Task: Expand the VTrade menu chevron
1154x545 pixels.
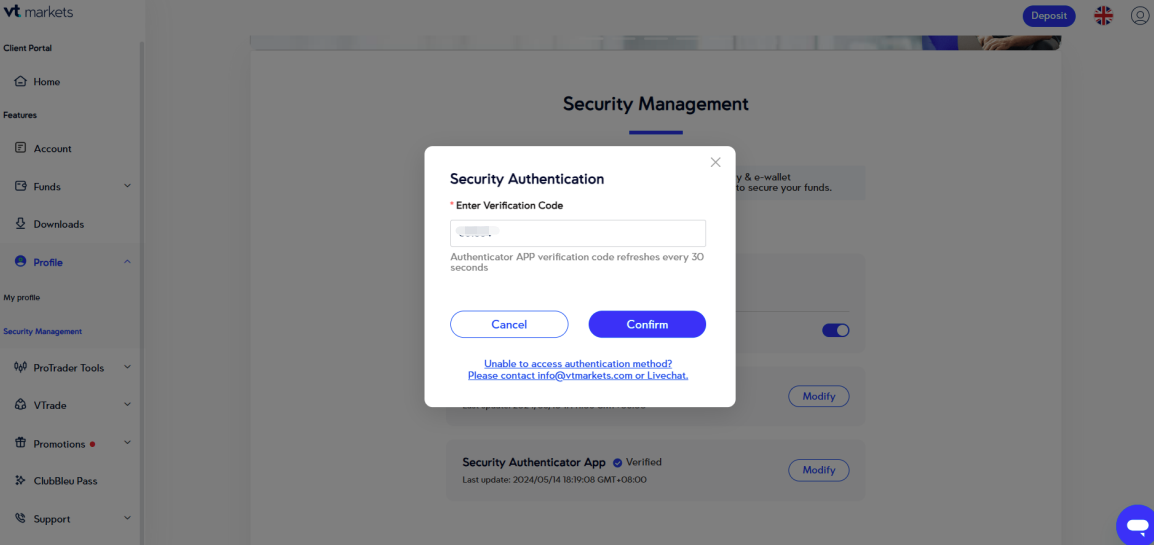Action: [127, 405]
